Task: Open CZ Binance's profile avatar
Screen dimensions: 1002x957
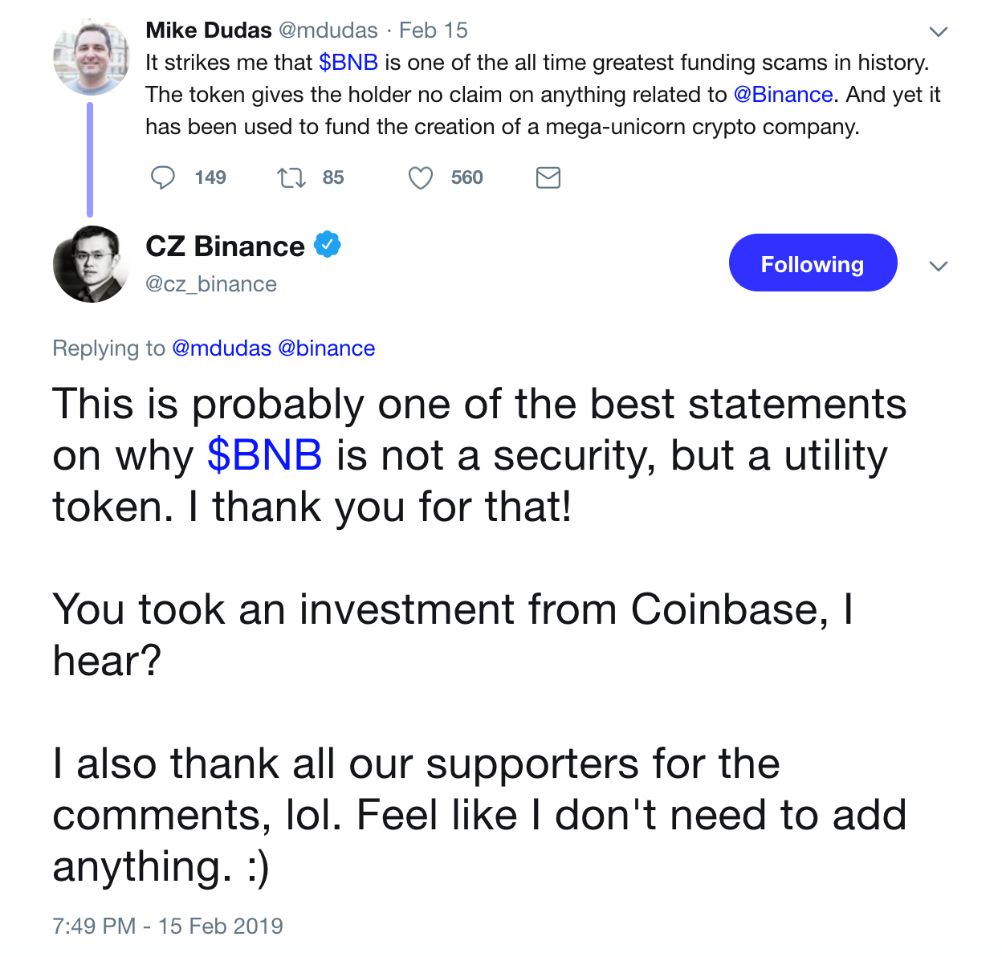Action: click(x=90, y=263)
